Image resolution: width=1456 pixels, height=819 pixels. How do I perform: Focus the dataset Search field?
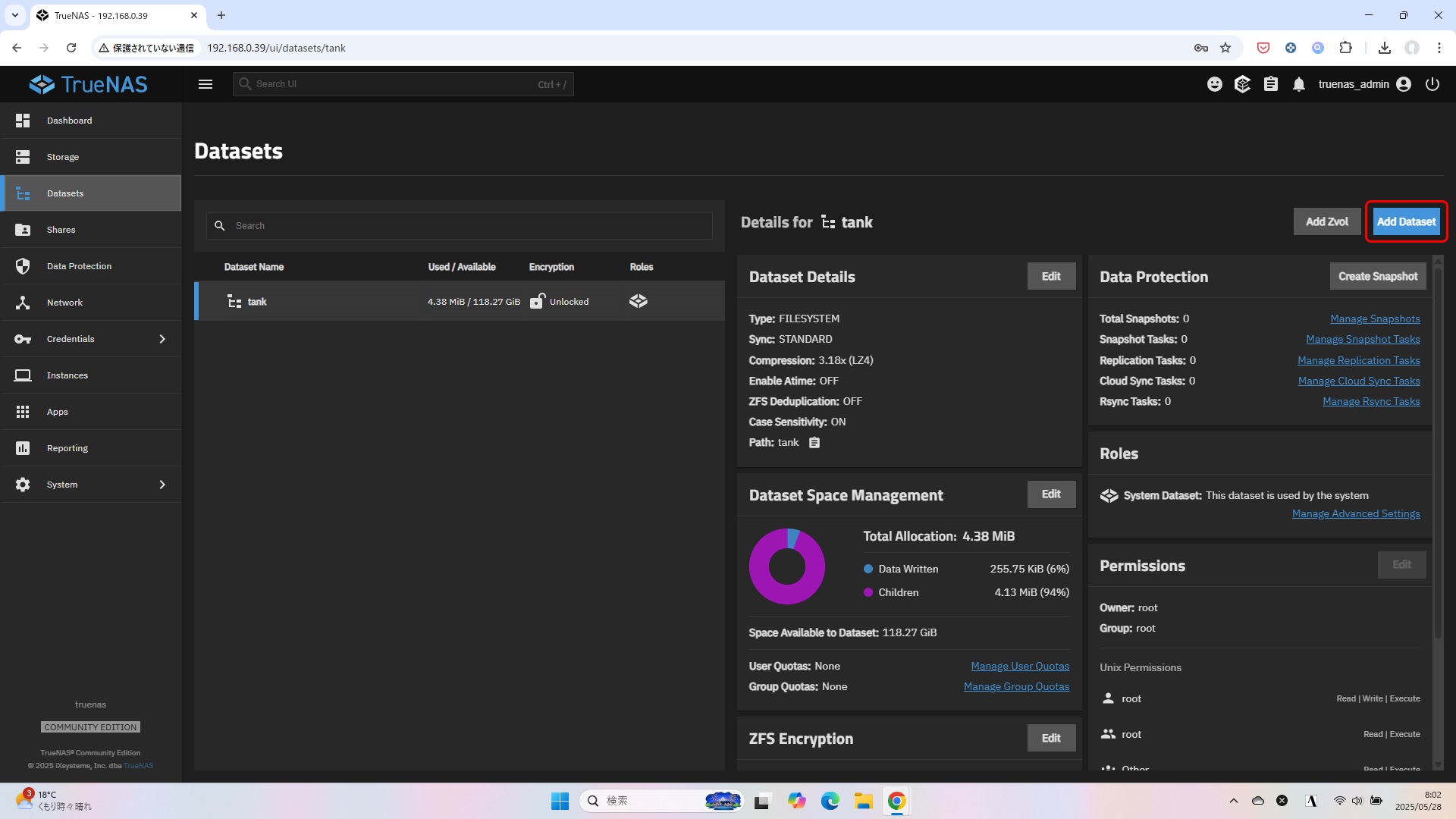tap(459, 226)
